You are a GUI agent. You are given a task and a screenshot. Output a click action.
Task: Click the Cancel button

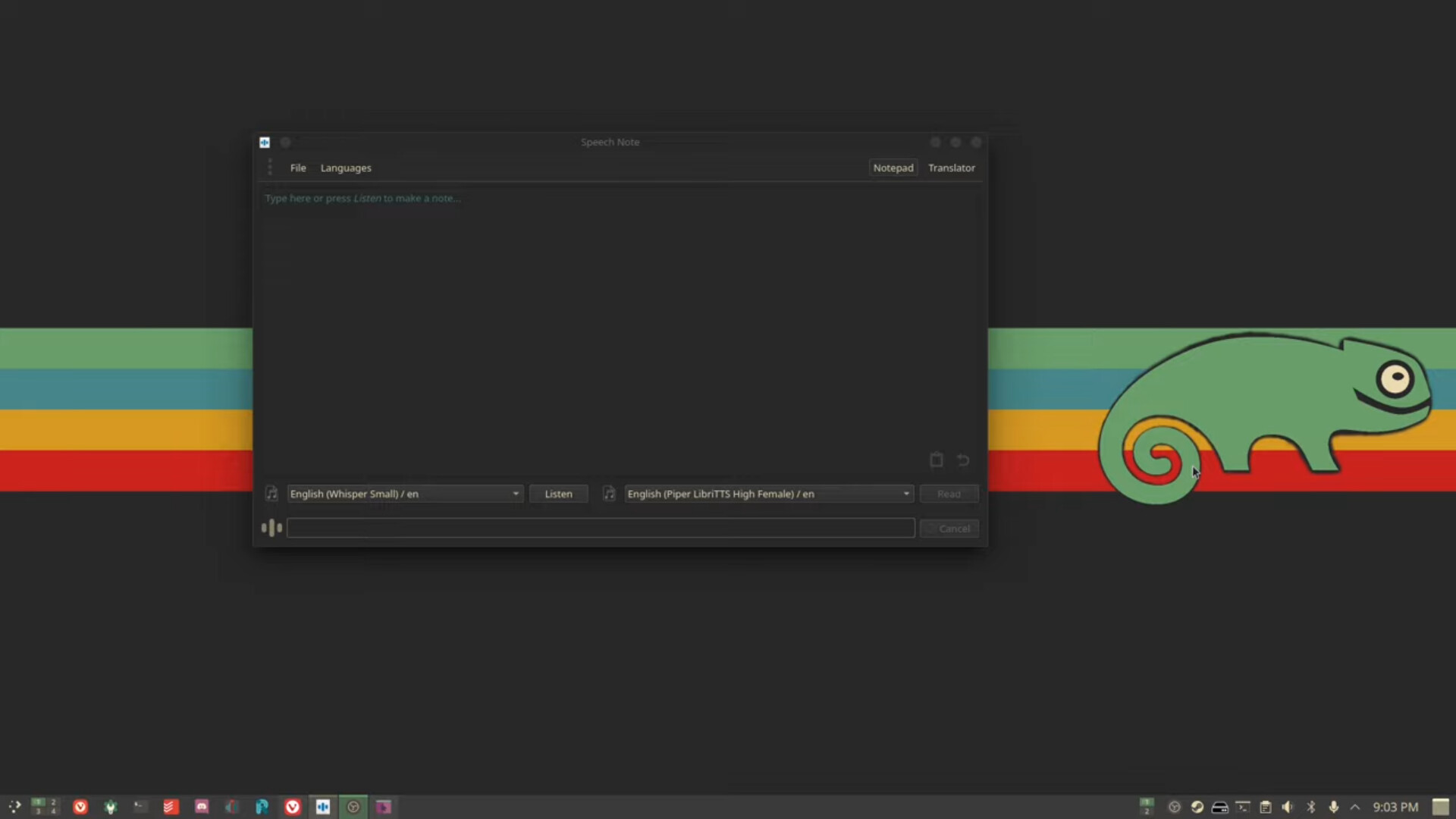(949, 529)
